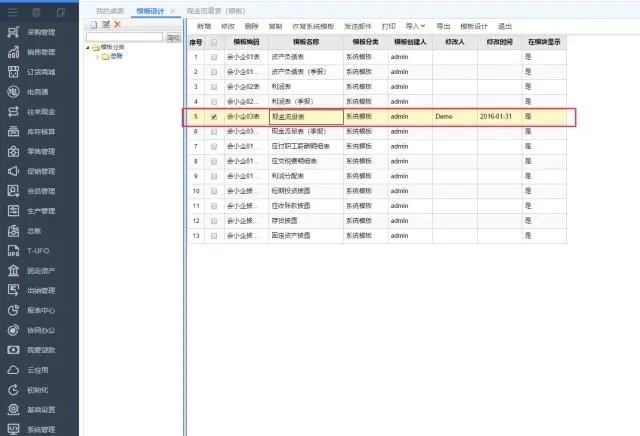This screenshot has width=640, height=436.
Task: Click the 恢复系统模板 button
Action: coord(313,26)
